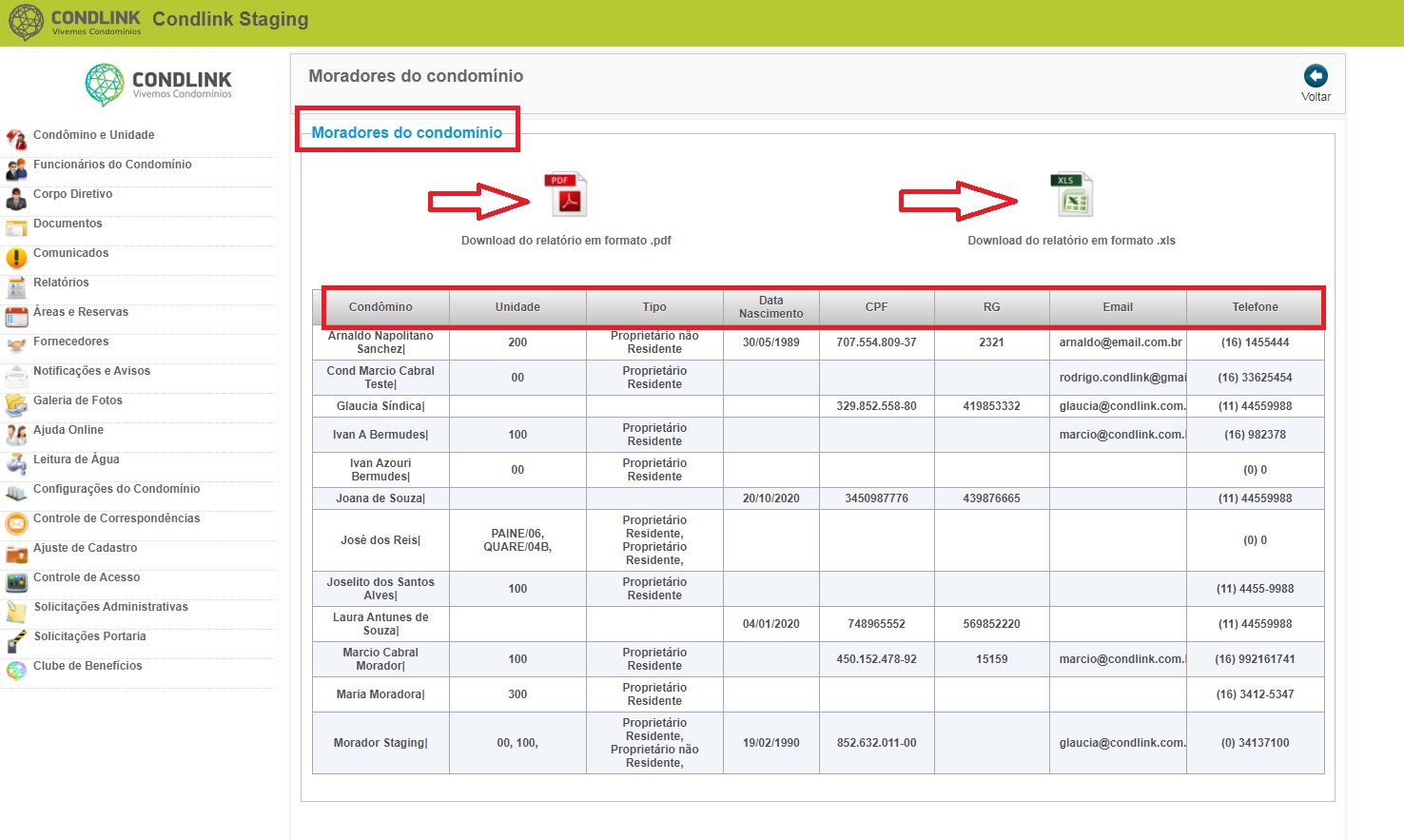This screenshot has width=1404, height=840.
Task: Click the Condômino column header
Action: point(380,307)
